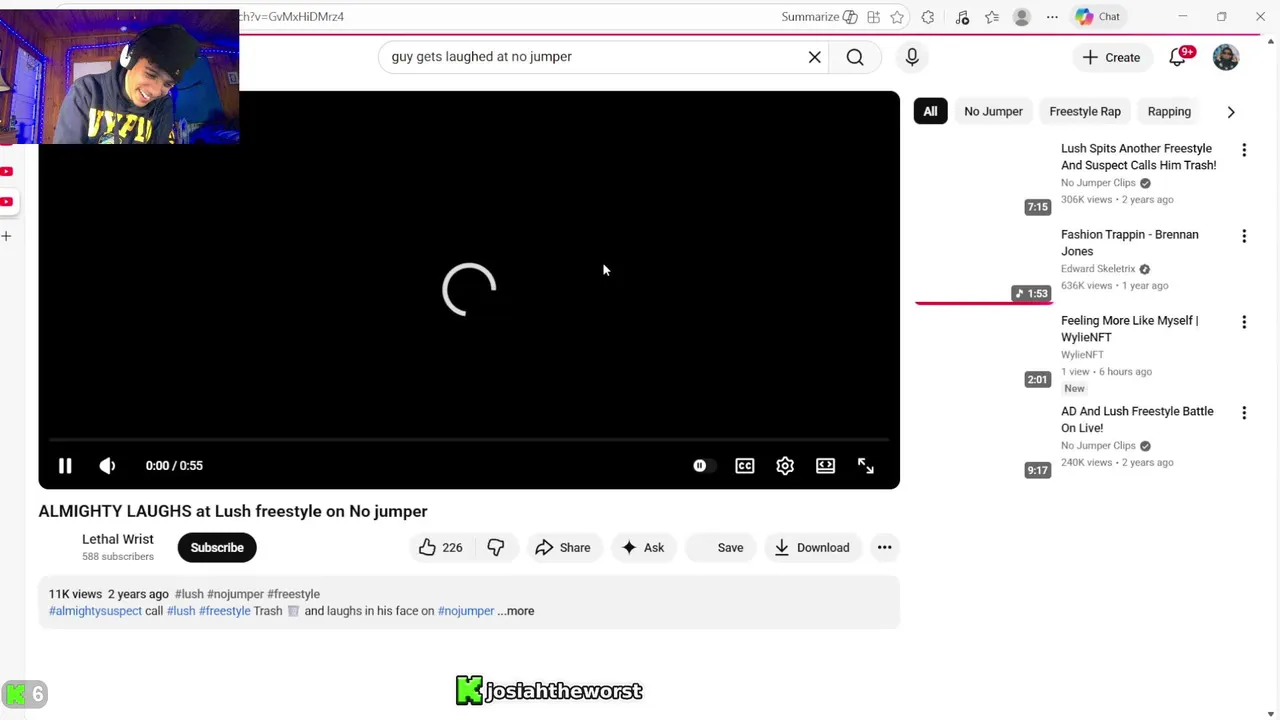This screenshot has width=1280, height=720.
Task: Click the #nojumper hashtag in description
Action: [x=466, y=611]
